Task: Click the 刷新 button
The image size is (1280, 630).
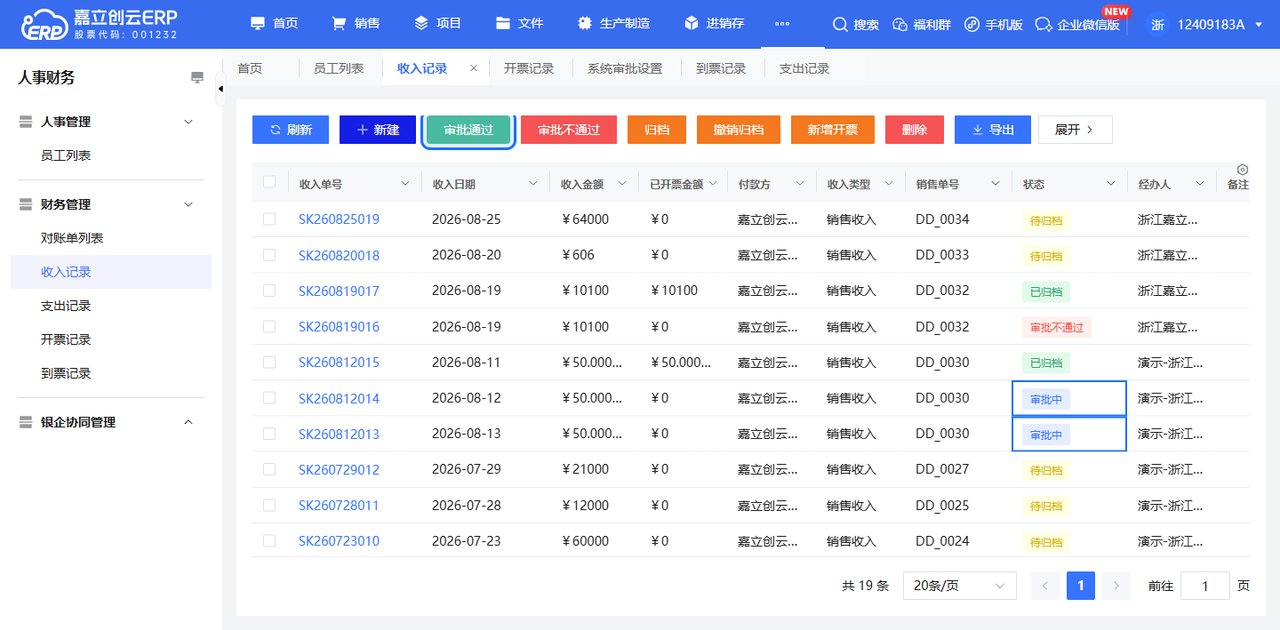Action: (x=290, y=130)
